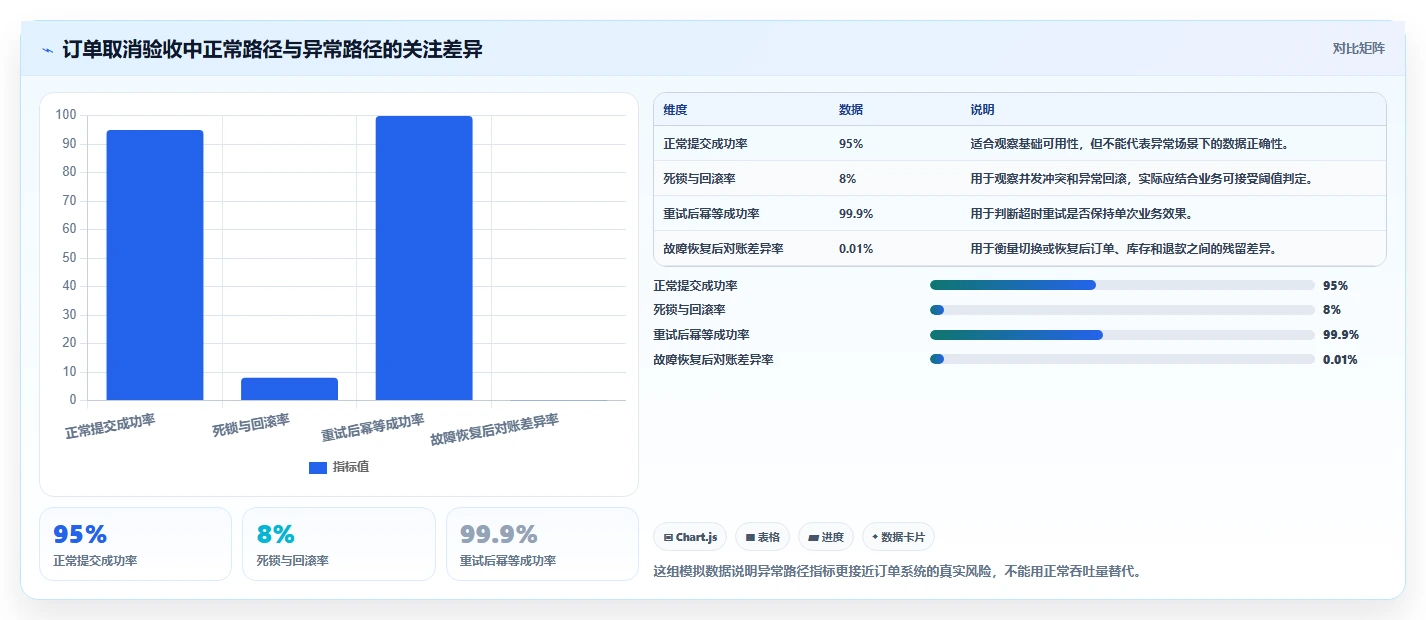The height and width of the screenshot is (620, 1426).
Task: Click the 死锁与回滚率 x-axis label
Action: pyautogui.click(x=251, y=425)
